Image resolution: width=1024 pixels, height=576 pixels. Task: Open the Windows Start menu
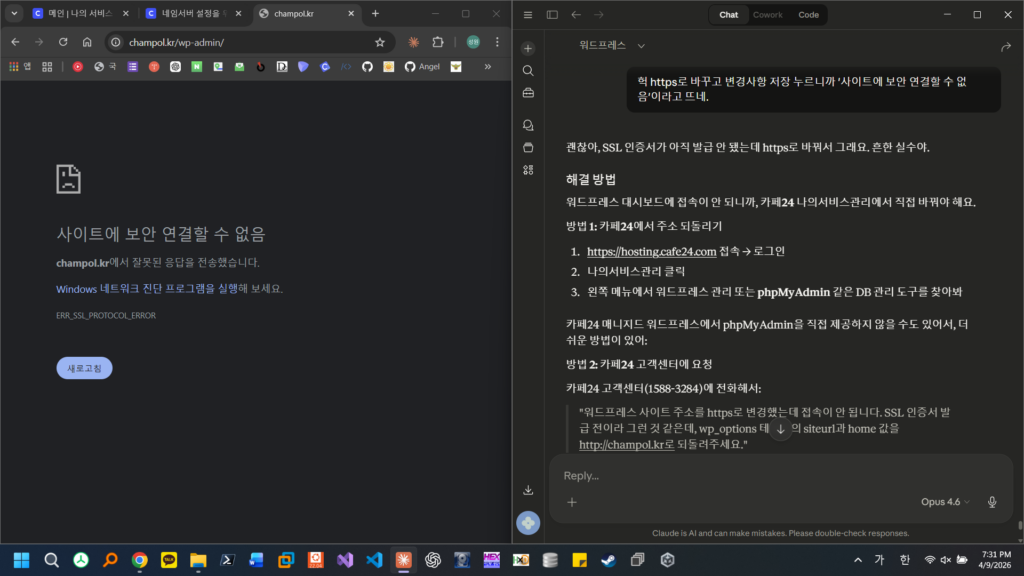coord(22,560)
